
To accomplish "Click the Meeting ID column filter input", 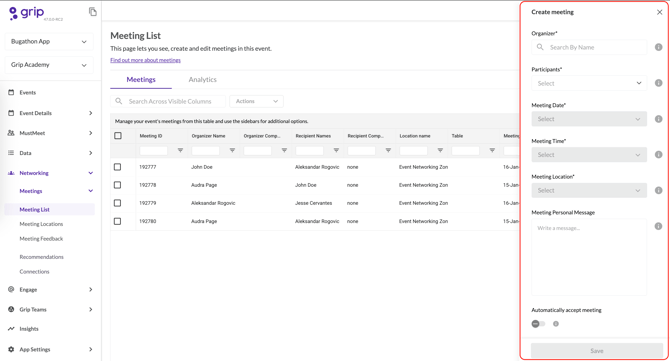I will click(x=154, y=150).
